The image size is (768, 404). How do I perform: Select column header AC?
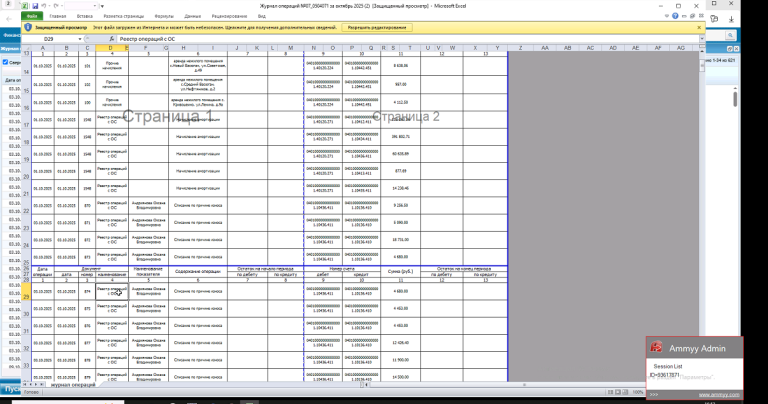(x=590, y=48)
